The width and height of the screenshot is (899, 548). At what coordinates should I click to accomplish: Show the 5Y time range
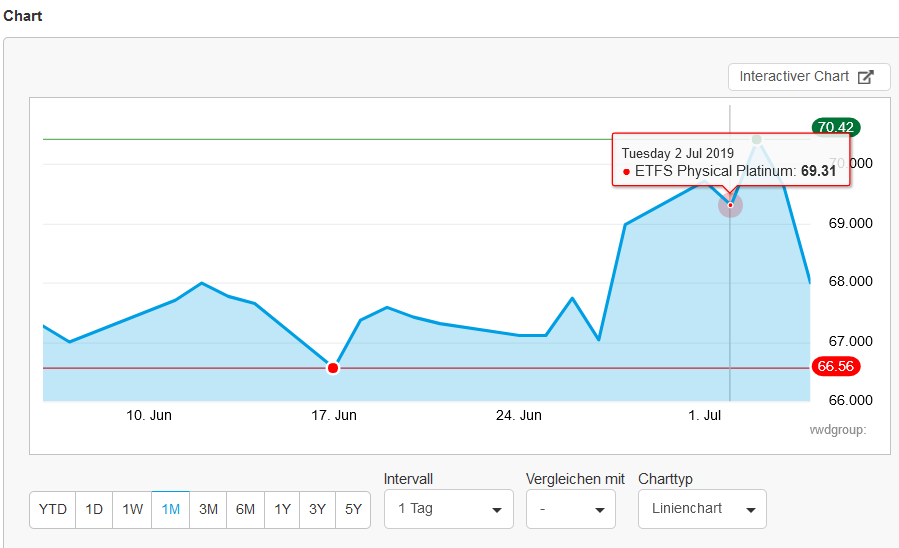pyautogui.click(x=353, y=509)
